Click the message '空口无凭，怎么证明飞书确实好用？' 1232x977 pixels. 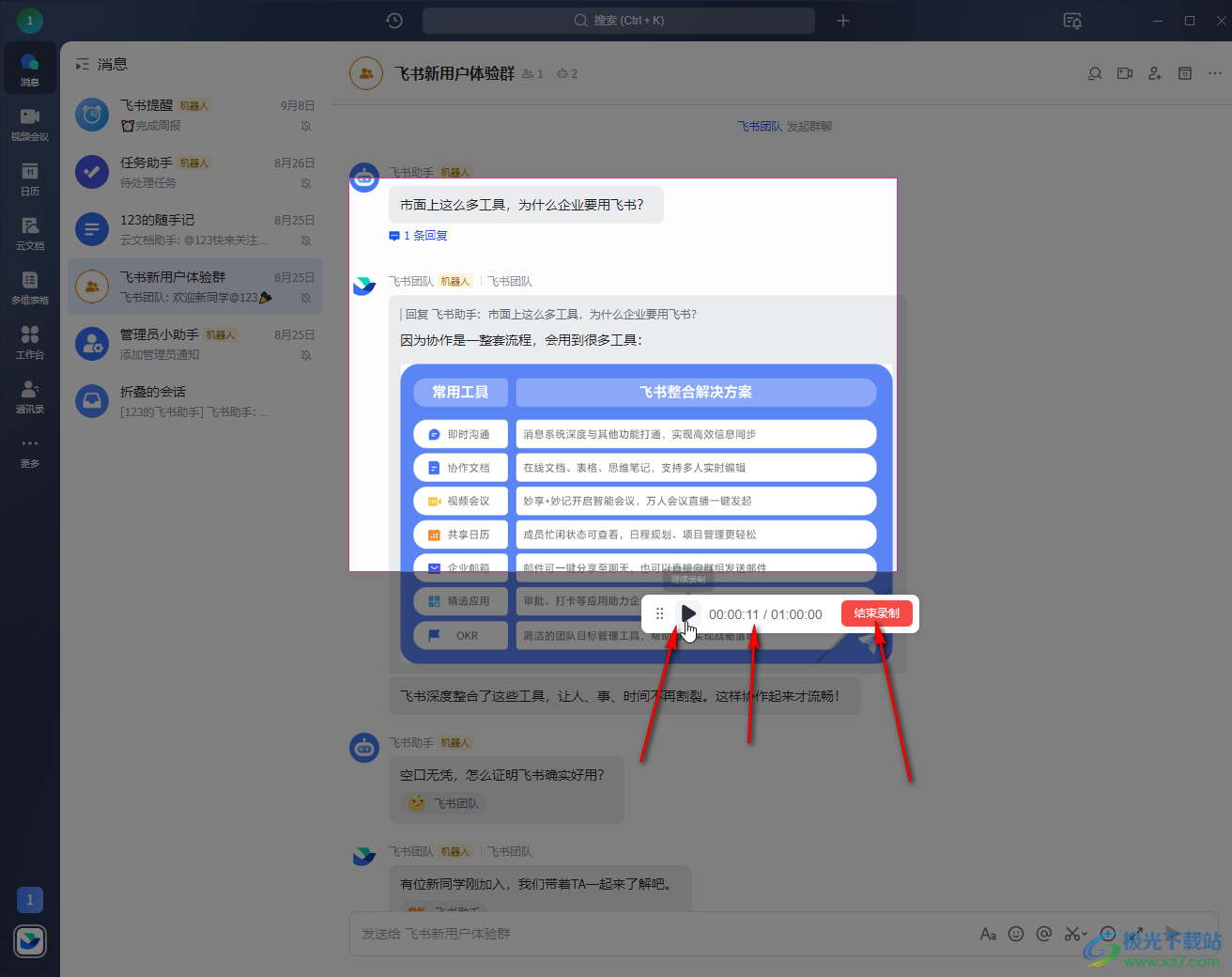point(502,775)
